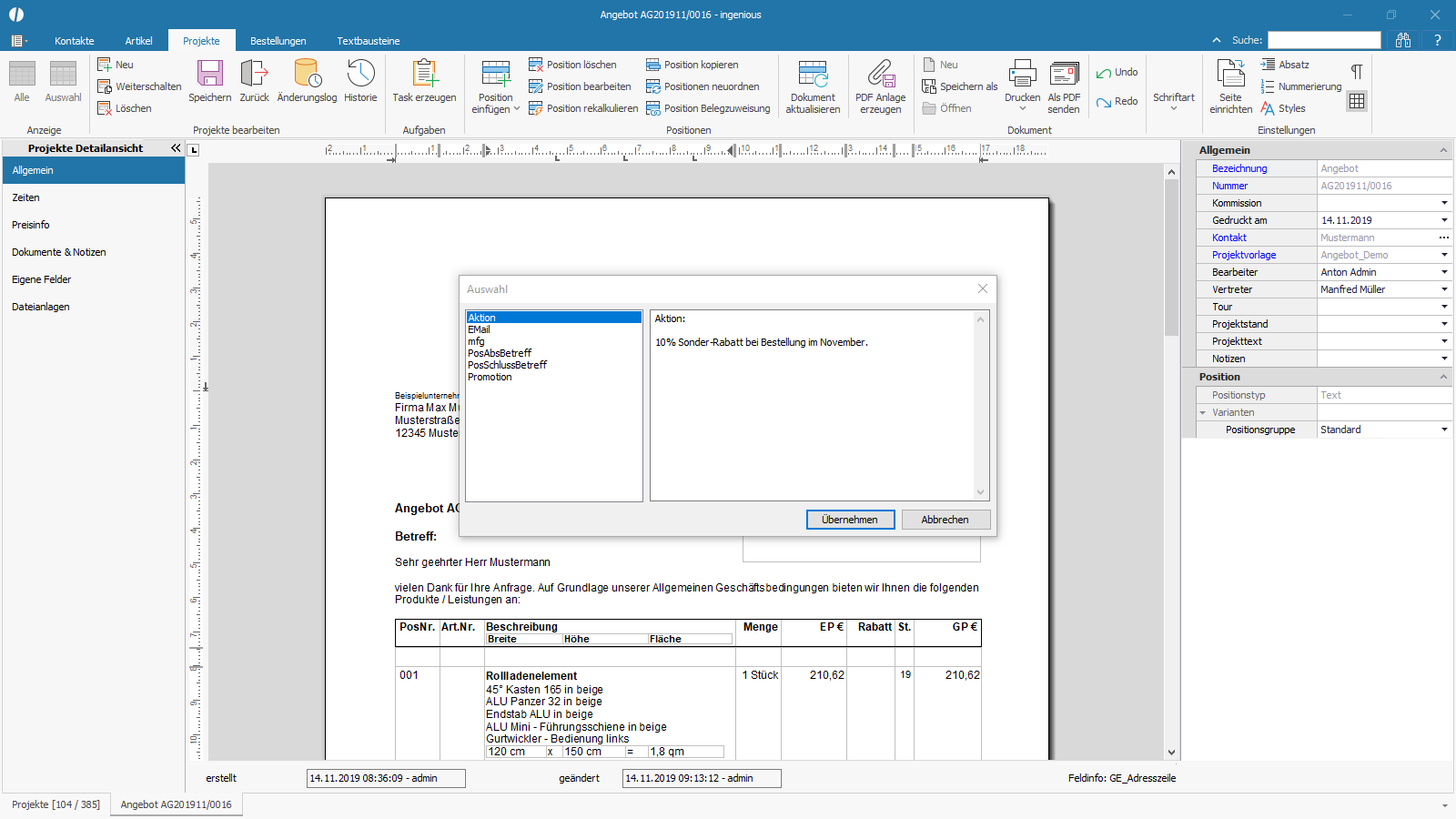Click the Drucken printer icon
The width and height of the screenshot is (1456, 819).
1022,74
